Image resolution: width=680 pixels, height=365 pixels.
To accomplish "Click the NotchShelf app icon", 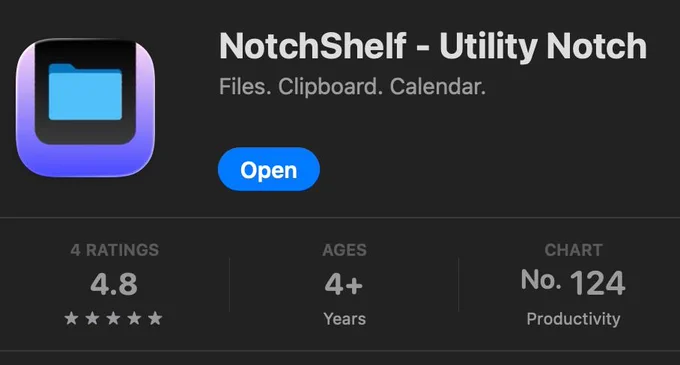I will point(85,108).
